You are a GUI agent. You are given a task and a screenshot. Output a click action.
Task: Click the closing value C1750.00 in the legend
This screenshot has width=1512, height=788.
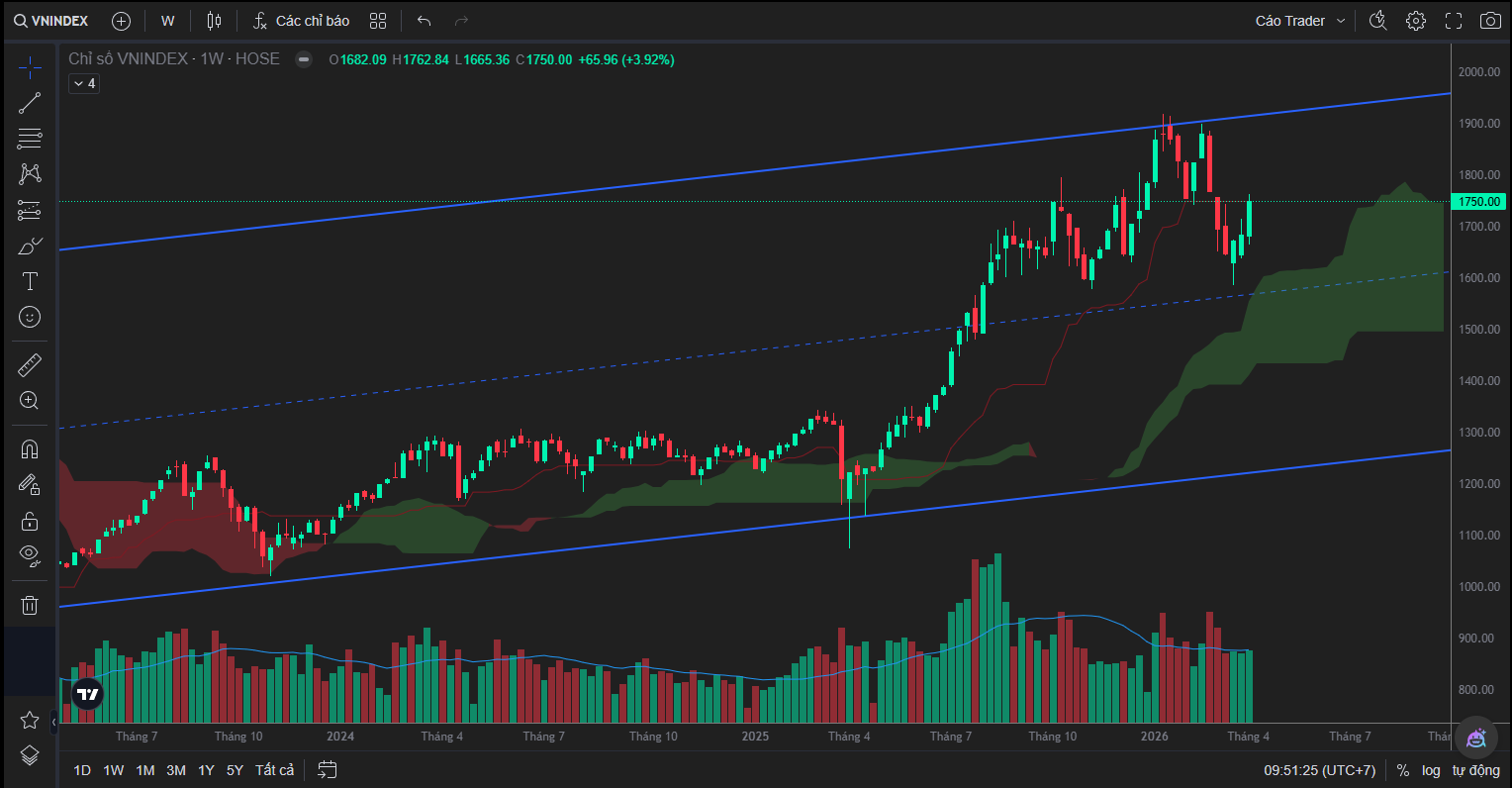[544, 59]
